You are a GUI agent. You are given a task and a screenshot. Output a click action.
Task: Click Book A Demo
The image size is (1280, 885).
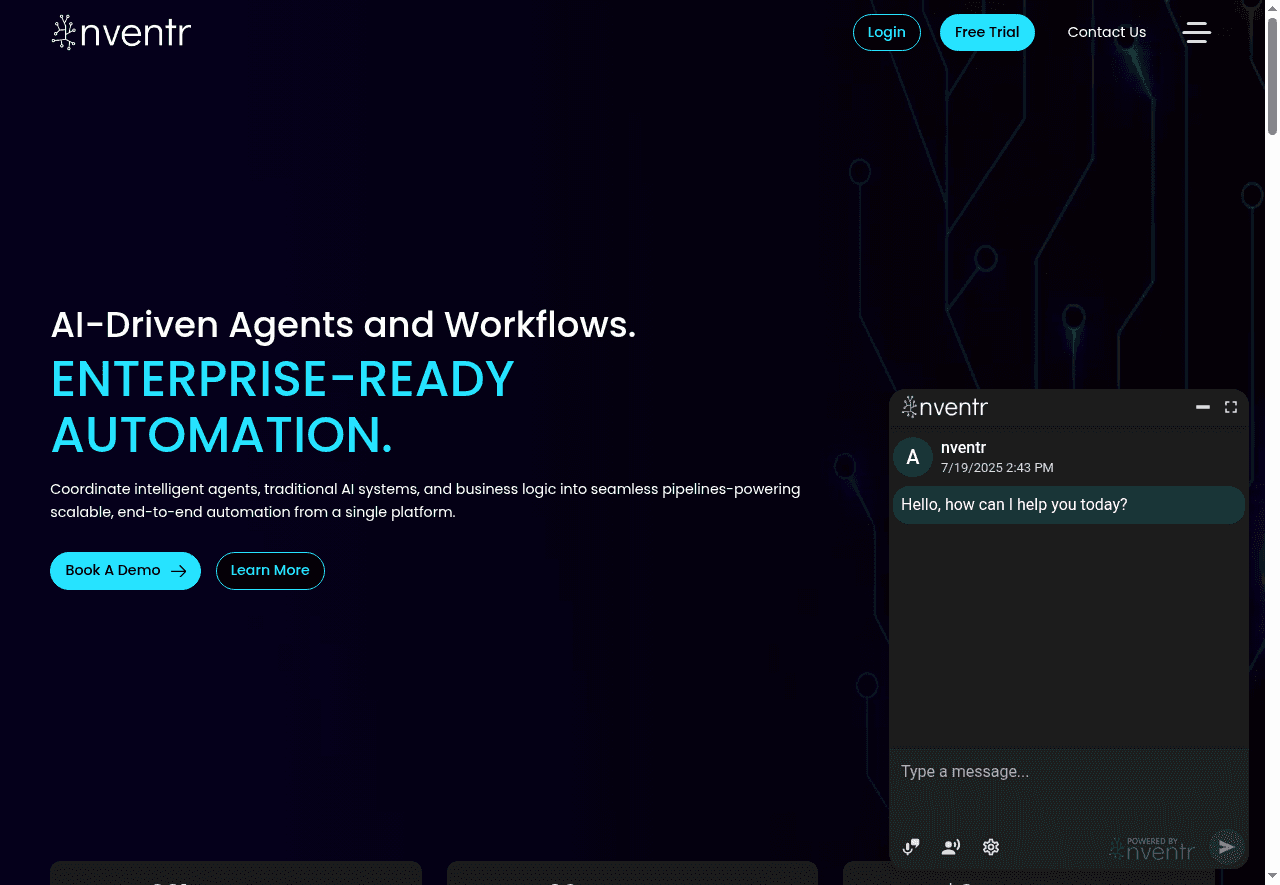pos(125,570)
